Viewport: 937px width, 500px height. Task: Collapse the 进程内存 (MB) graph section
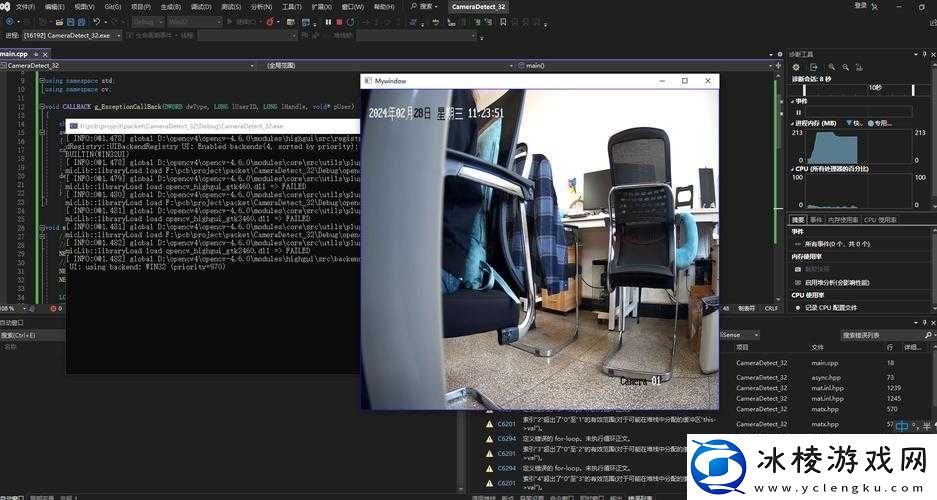tap(793, 124)
